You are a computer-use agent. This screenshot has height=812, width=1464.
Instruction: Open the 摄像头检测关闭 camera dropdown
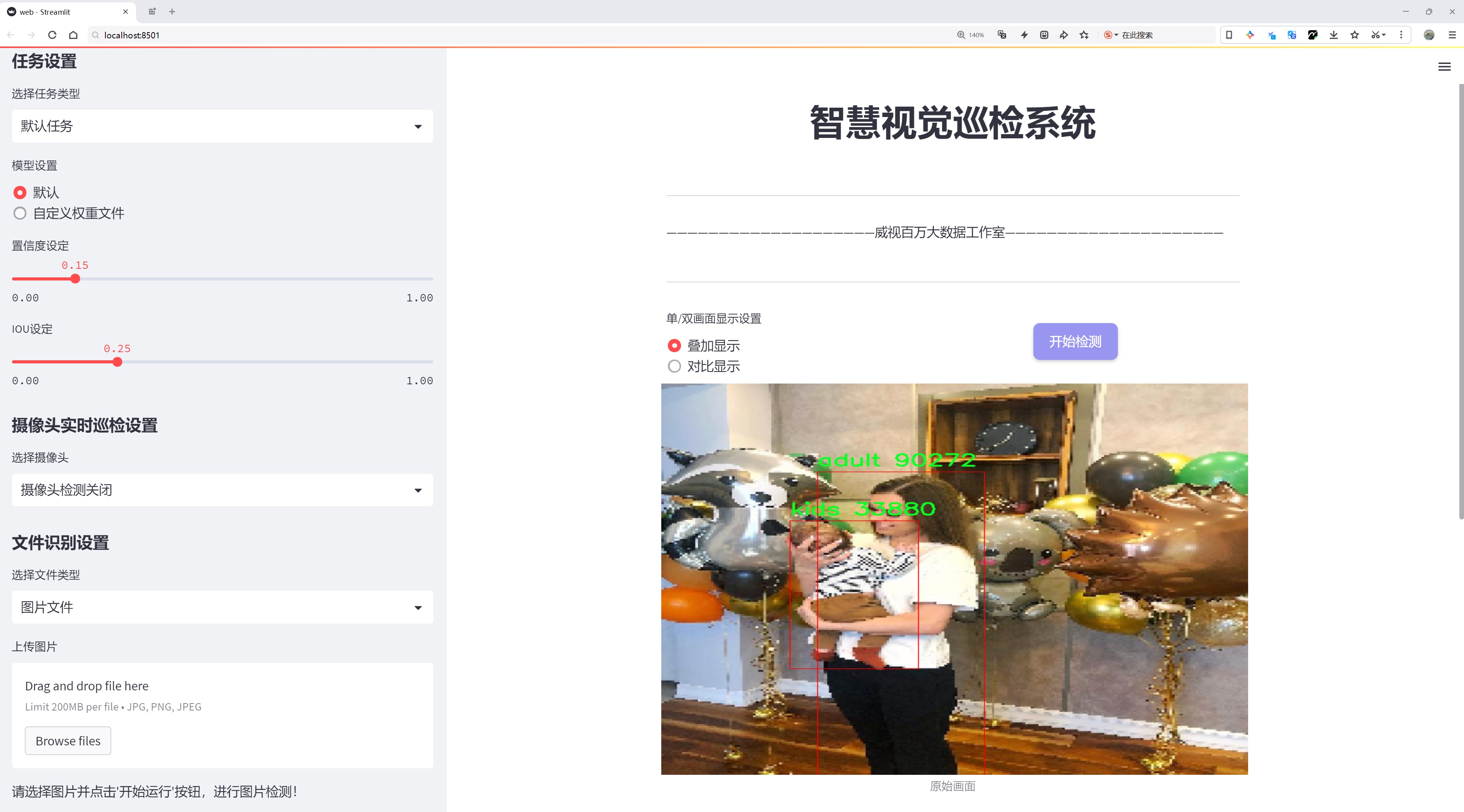point(222,490)
